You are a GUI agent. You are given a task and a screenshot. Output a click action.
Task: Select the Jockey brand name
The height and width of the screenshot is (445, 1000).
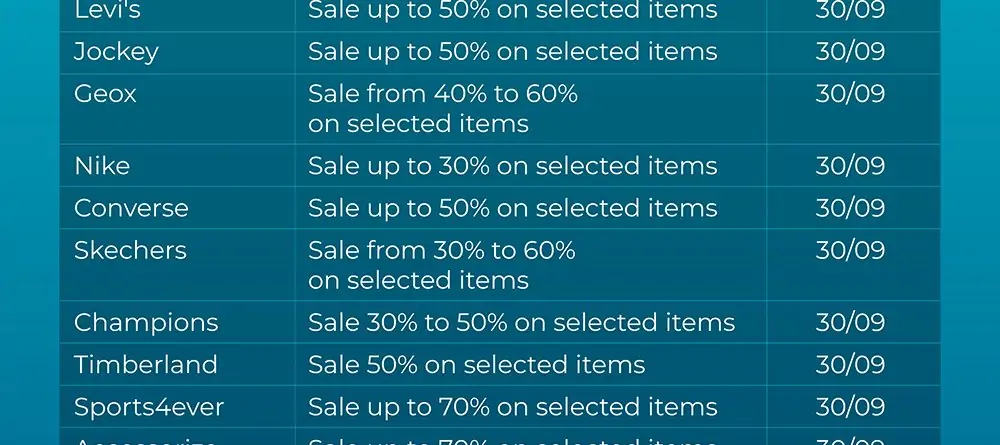click(x=116, y=52)
